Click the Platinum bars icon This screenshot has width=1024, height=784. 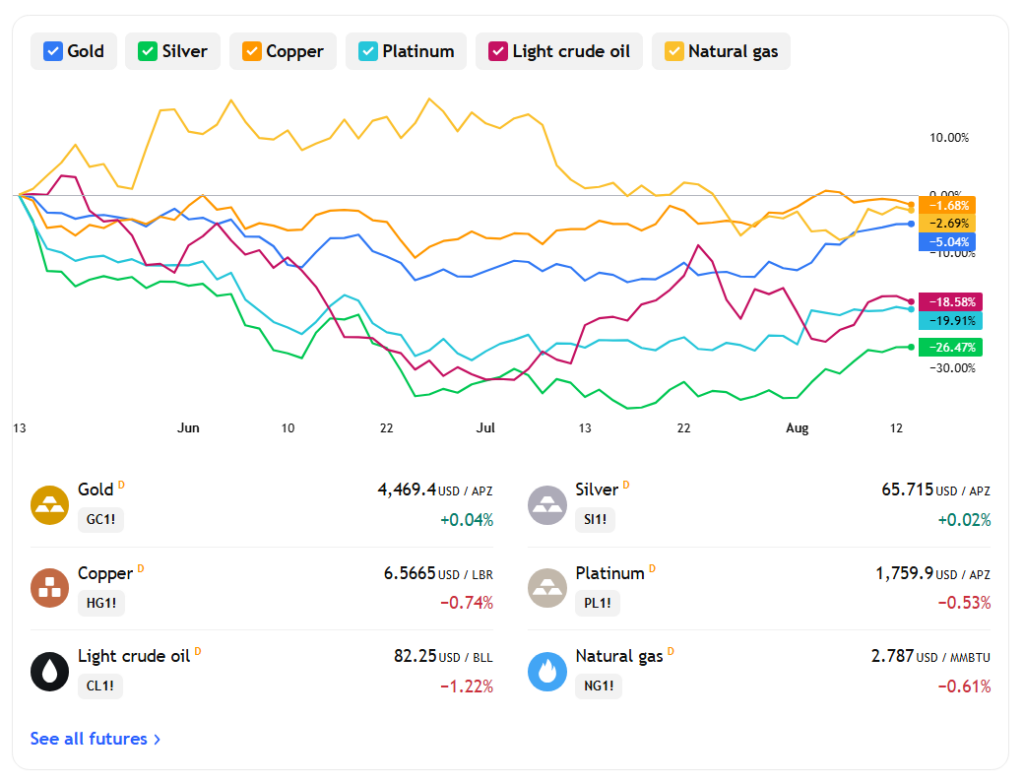[x=547, y=587]
